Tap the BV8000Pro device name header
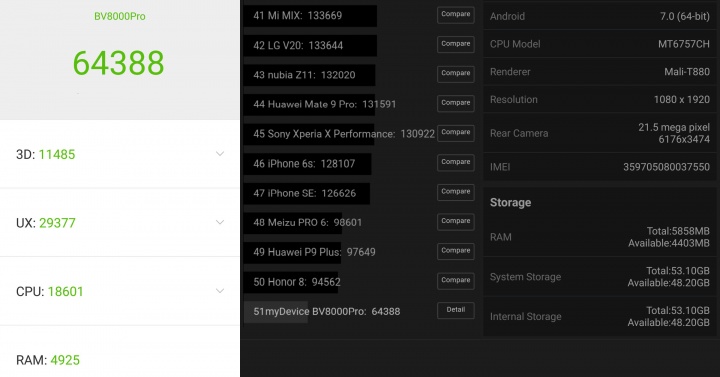The height and width of the screenshot is (377, 720). coord(120,16)
